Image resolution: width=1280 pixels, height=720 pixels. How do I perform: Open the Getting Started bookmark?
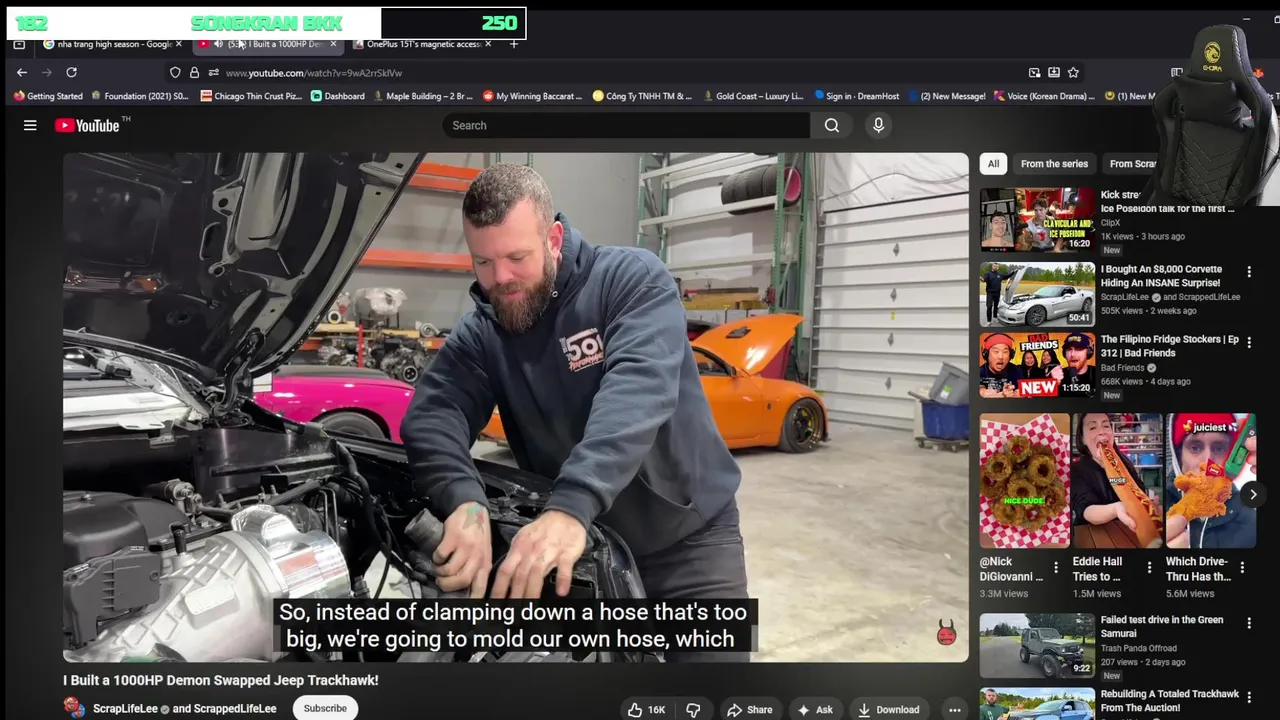[x=48, y=96]
